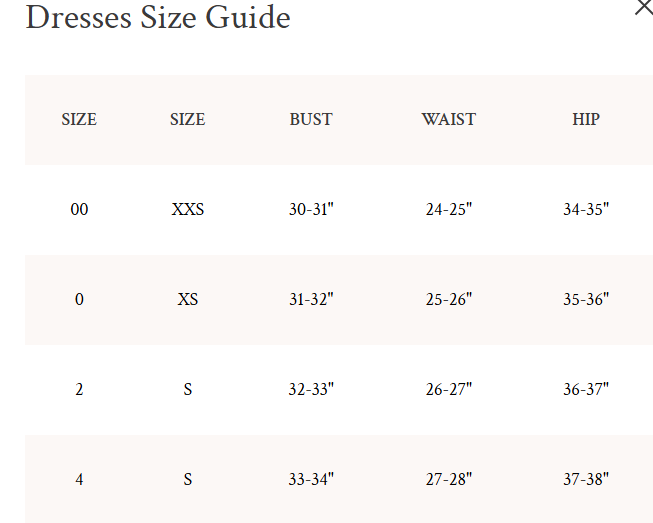Image resolution: width=653 pixels, height=523 pixels.
Task: Choose the 37-38" hip measurement
Action: [586, 479]
